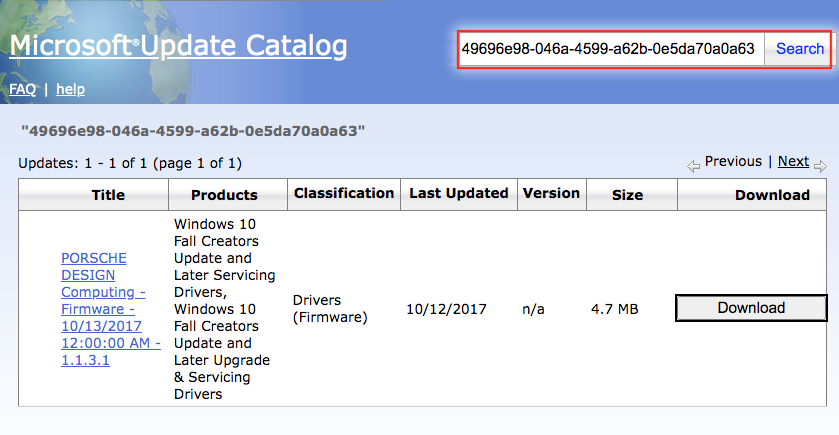Click the help link
The image size is (839, 435).
pyautogui.click(x=70, y=89)
